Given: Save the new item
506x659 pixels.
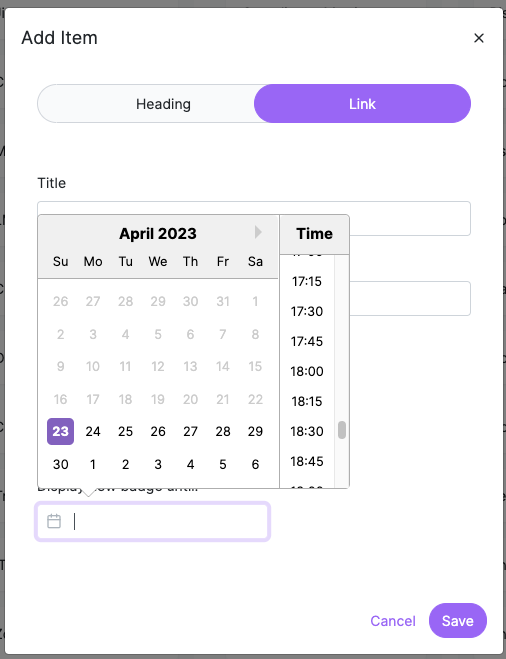Looking at the screenshot, I should click(x=458, y=621).
